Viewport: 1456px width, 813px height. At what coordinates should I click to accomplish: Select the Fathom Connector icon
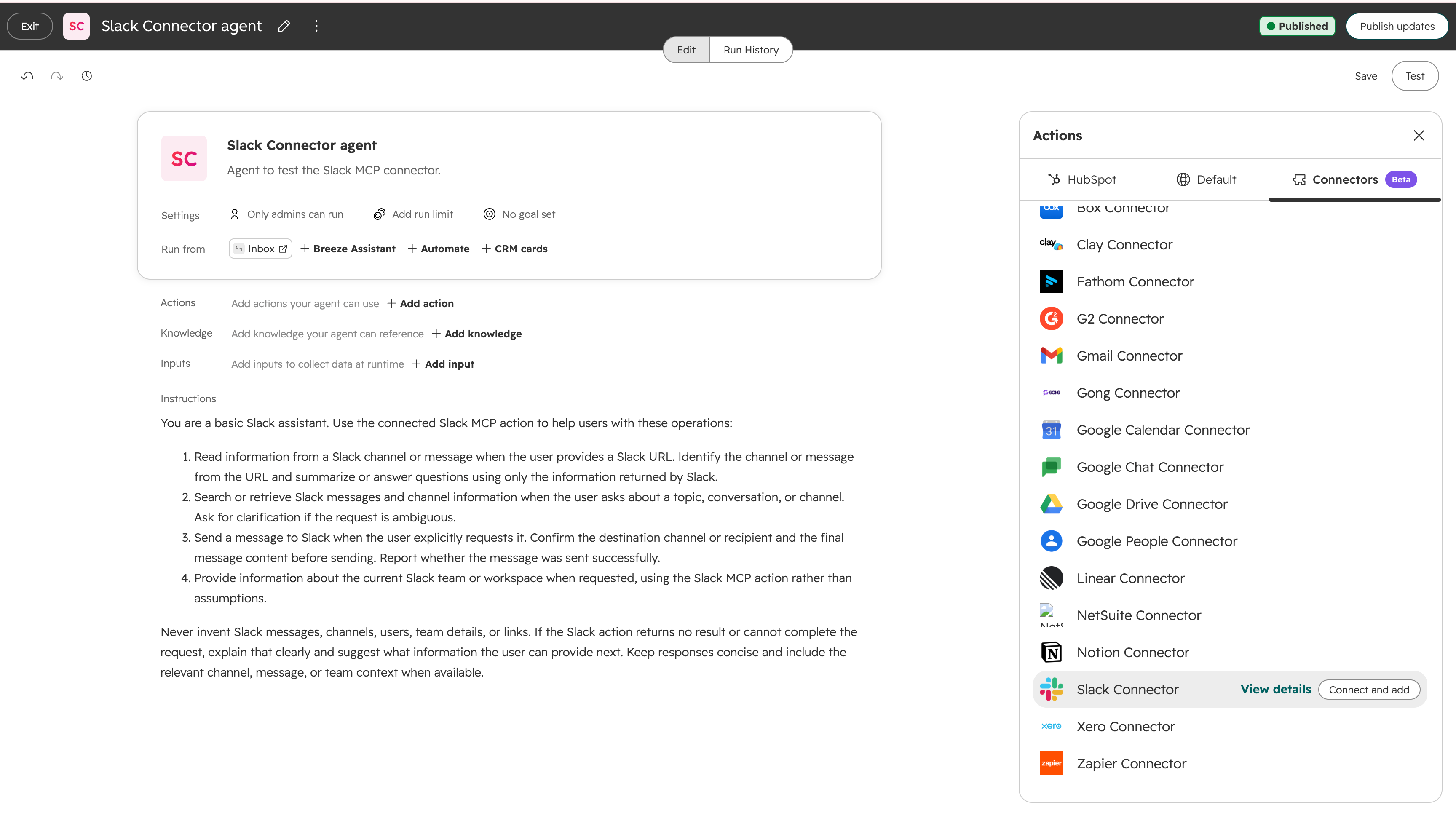tap(1051, 281)
